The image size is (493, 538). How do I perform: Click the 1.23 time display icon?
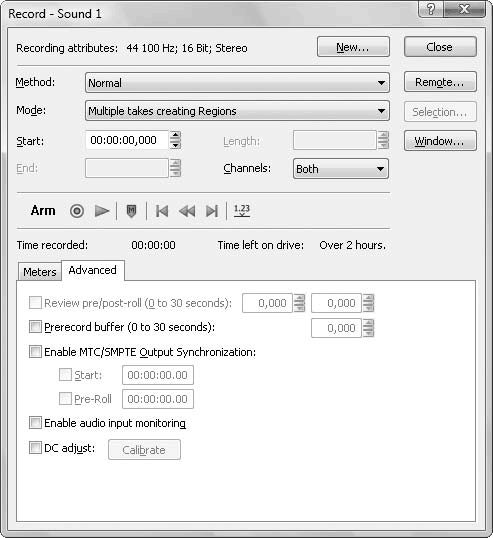[242, 210]
